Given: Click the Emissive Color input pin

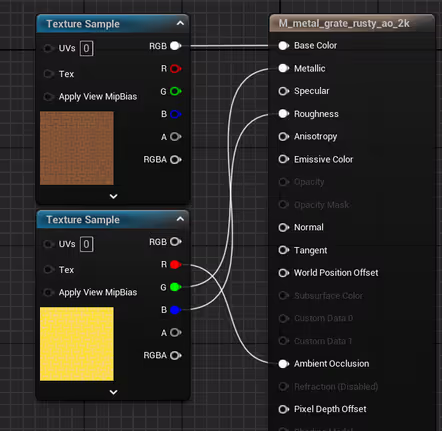Looking at the screenshot, I should (284, 159).
